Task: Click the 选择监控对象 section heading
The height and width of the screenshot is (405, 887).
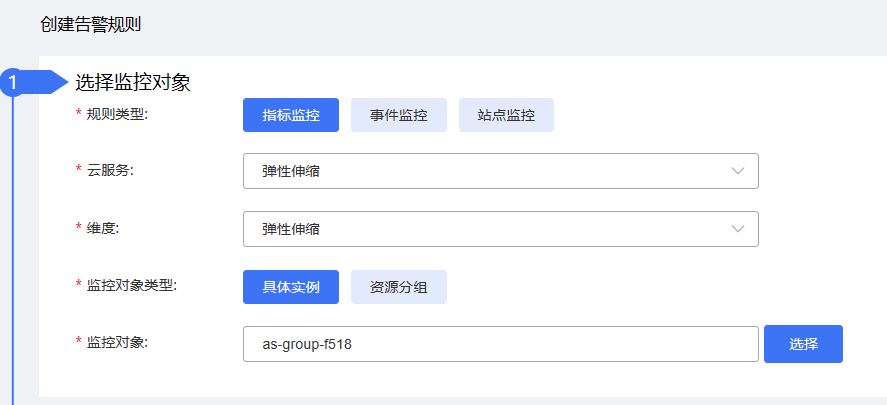Action: (133, 83)
